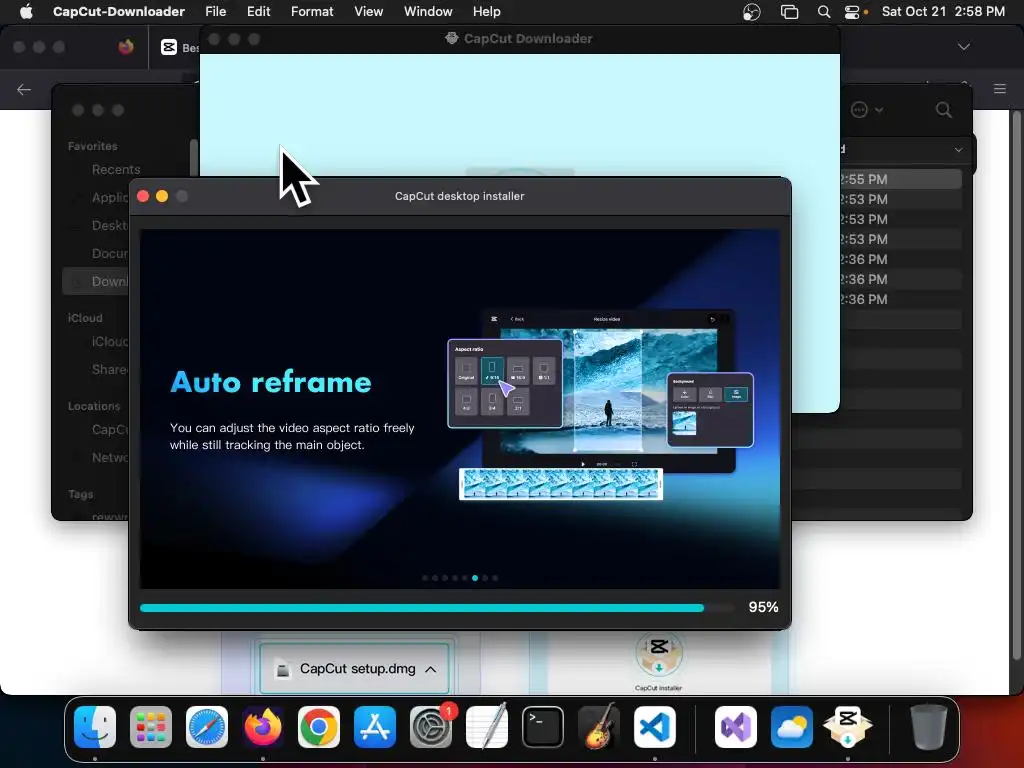Screen dimensions: 1024x768
Task: Open System Settings with notification badge
Action: (x=431, y=727)
